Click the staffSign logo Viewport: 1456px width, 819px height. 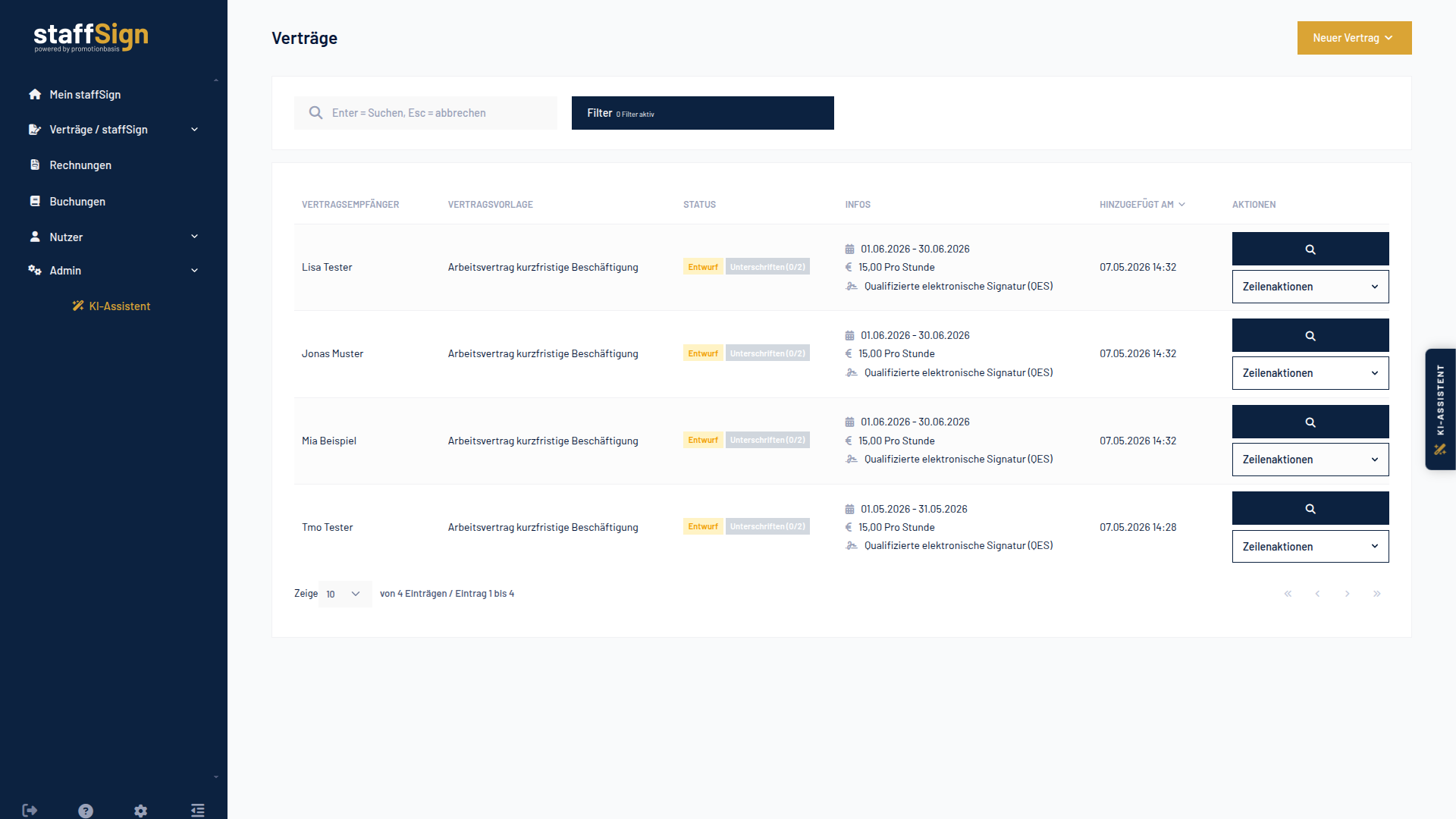[91, 37]
